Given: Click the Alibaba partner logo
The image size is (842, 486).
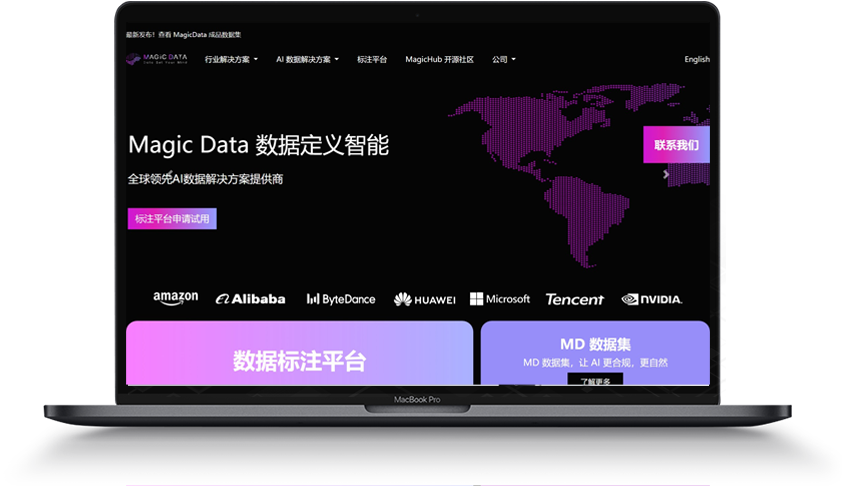Looking at the screenshot, I should coord(251,299).
